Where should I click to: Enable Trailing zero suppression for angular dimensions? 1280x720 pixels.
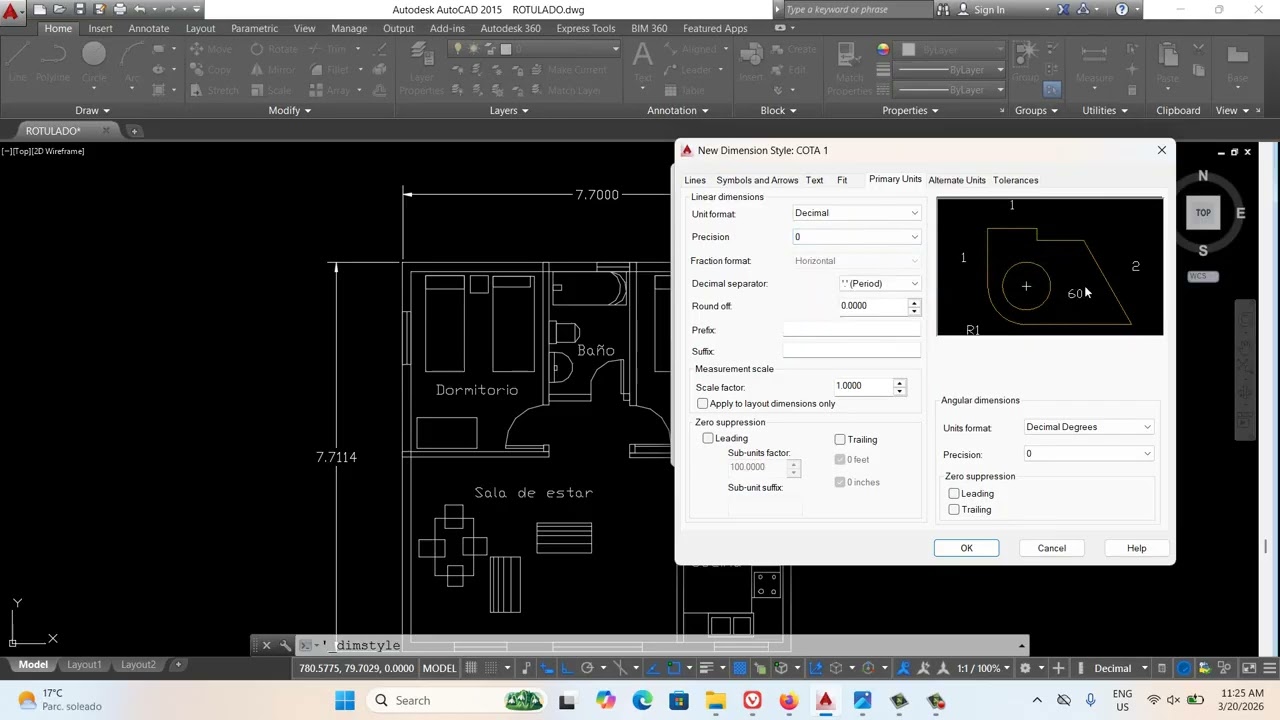pyautogui.click(x=954, y=509)
